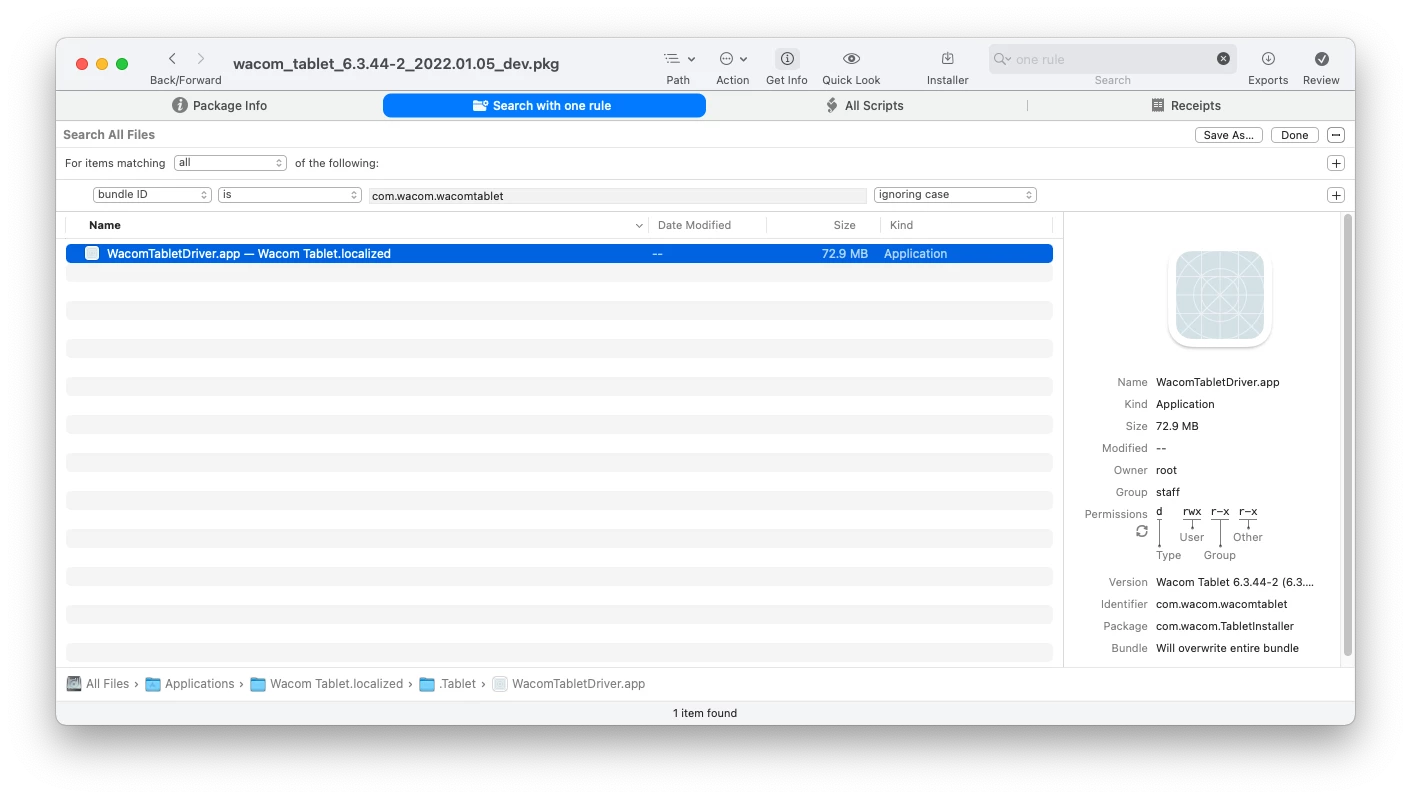Click the Done button
Viewport: 1411px width, 799px height.
pos(1295,135)
